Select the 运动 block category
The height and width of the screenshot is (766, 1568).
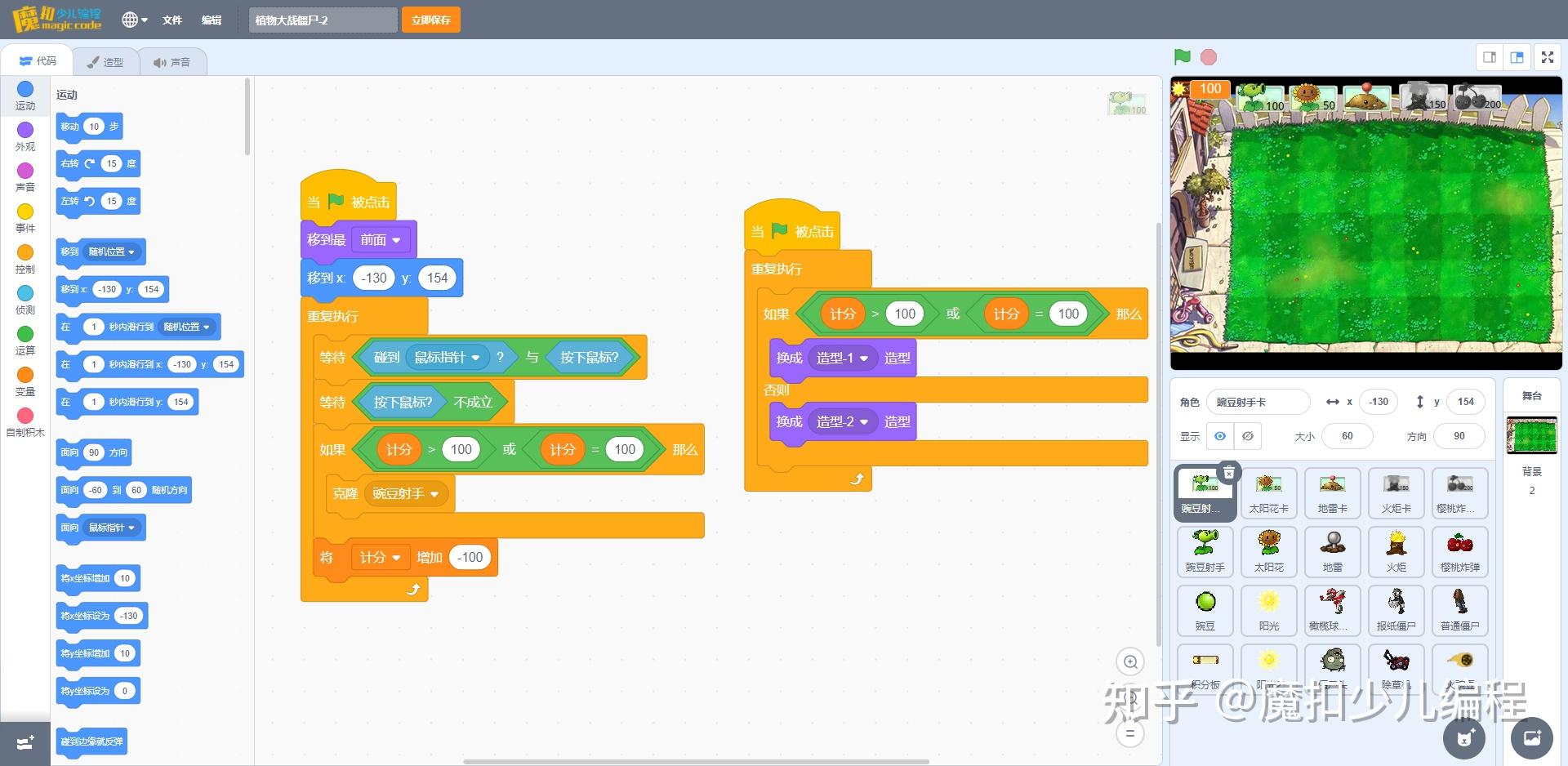[25, 96]
